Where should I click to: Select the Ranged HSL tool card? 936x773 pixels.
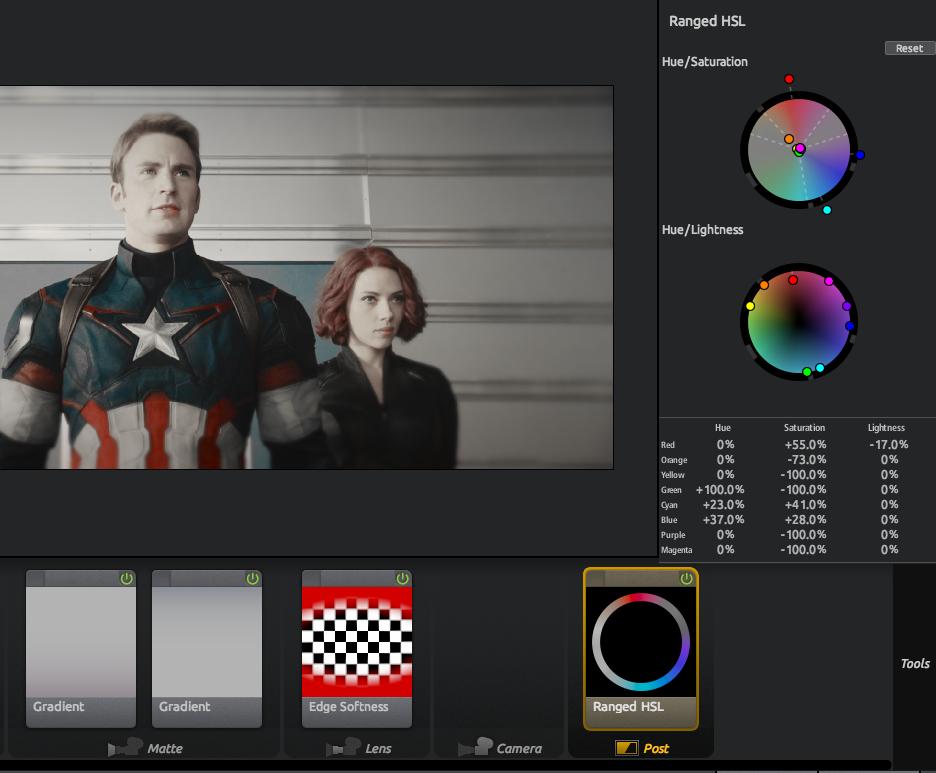click(641, 649)
